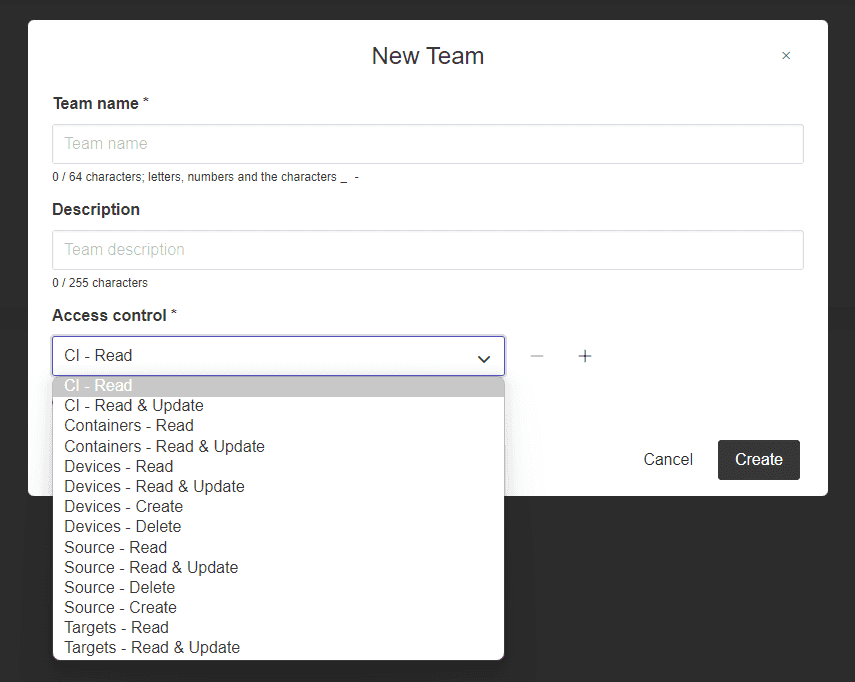Choose Source - Read & Update

[x=151, y=568]
